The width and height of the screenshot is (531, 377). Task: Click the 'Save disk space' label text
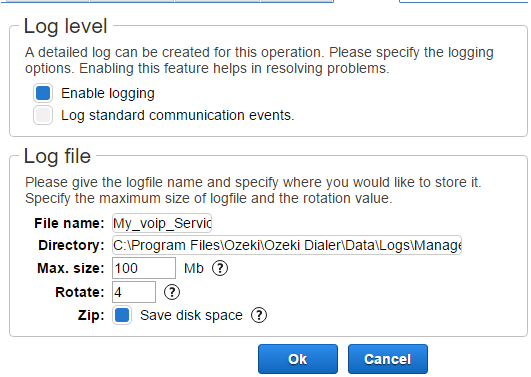click(x=191, y=315)
